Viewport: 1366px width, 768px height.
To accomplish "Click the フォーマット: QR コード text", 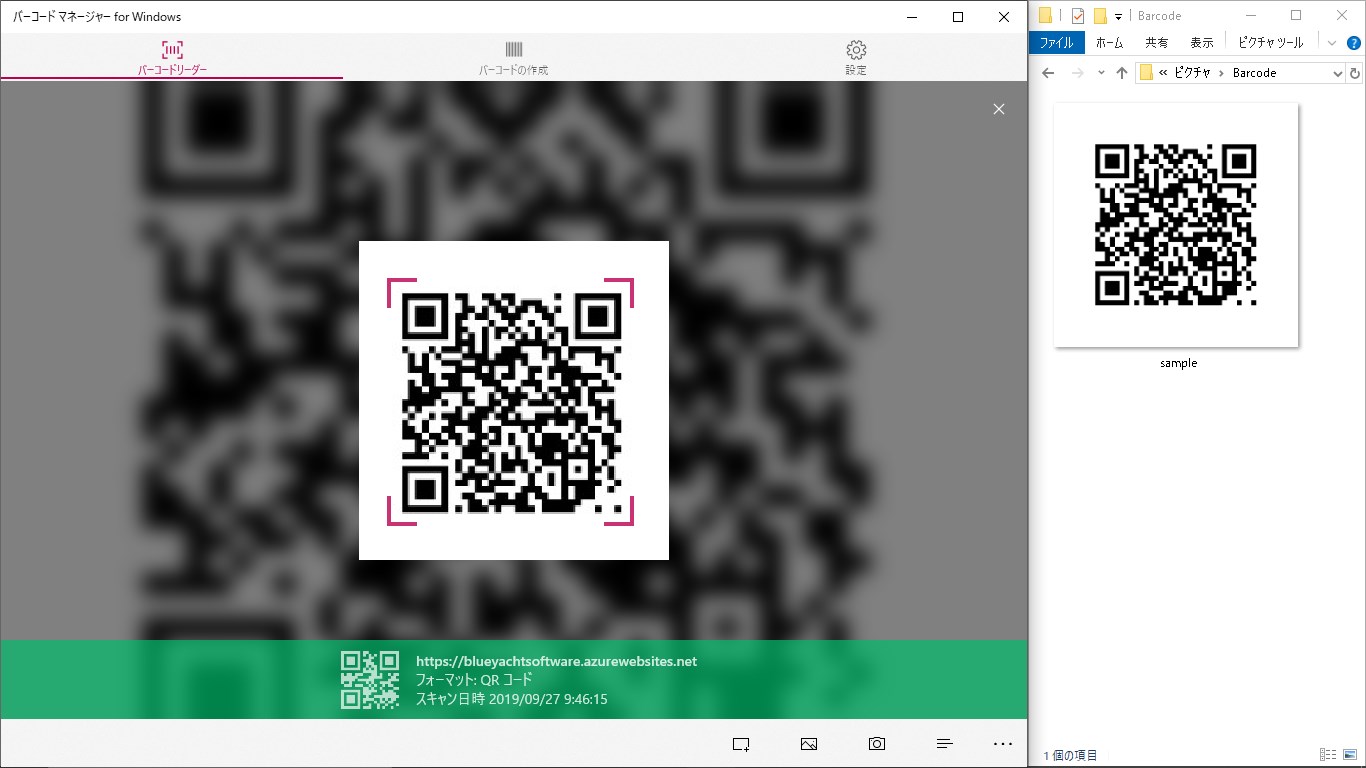I will click(474, 680).
